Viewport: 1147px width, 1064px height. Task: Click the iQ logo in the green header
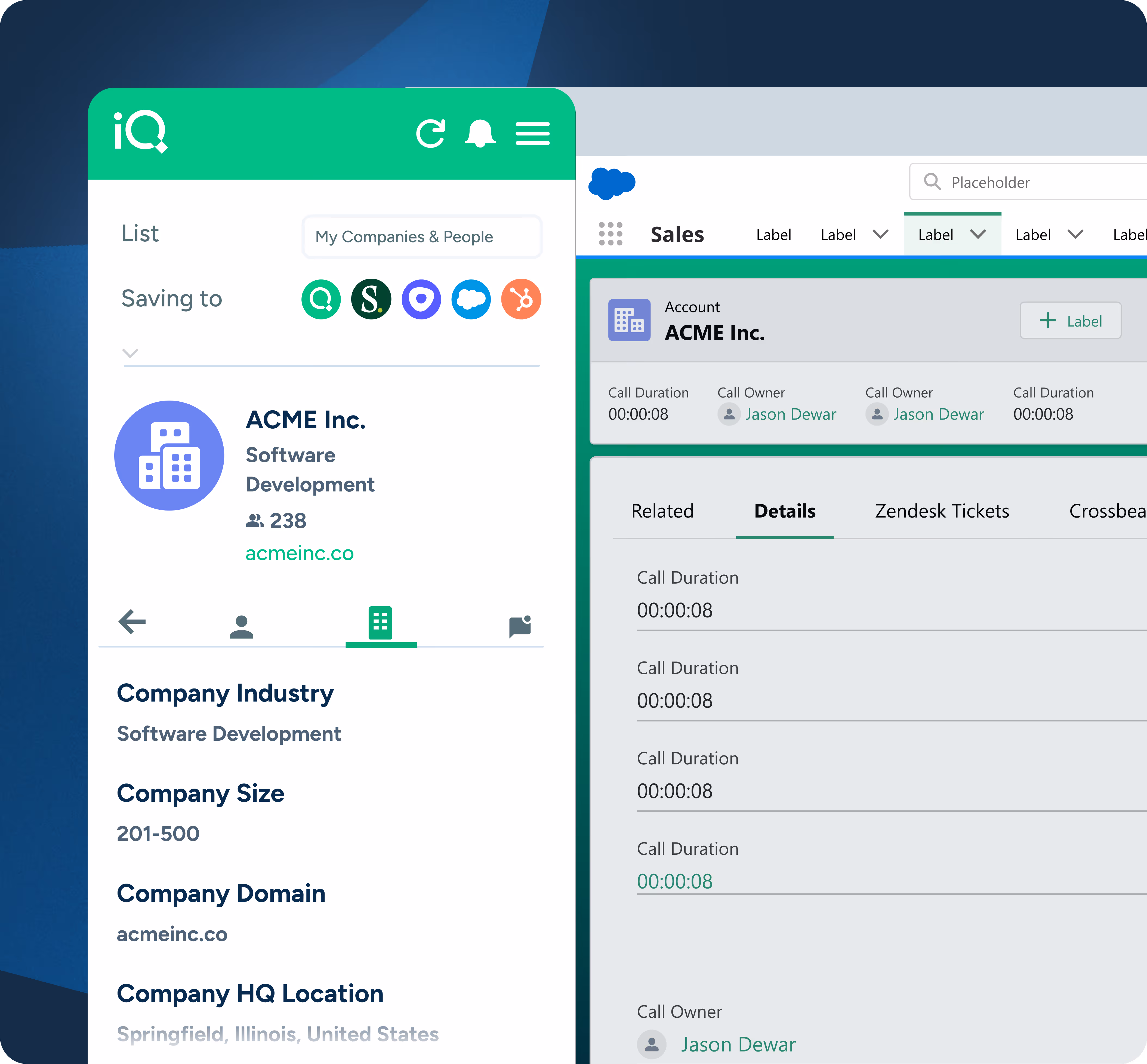[141, 132]
